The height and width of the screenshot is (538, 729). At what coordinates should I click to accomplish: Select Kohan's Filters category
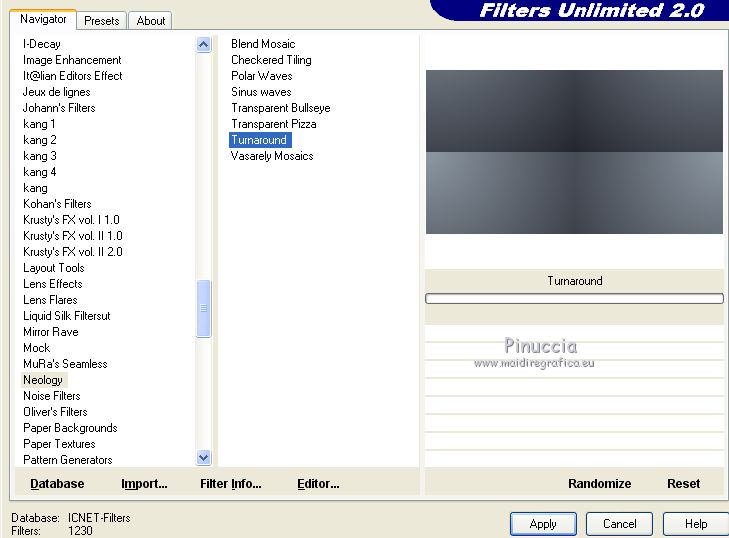[57, 204]
